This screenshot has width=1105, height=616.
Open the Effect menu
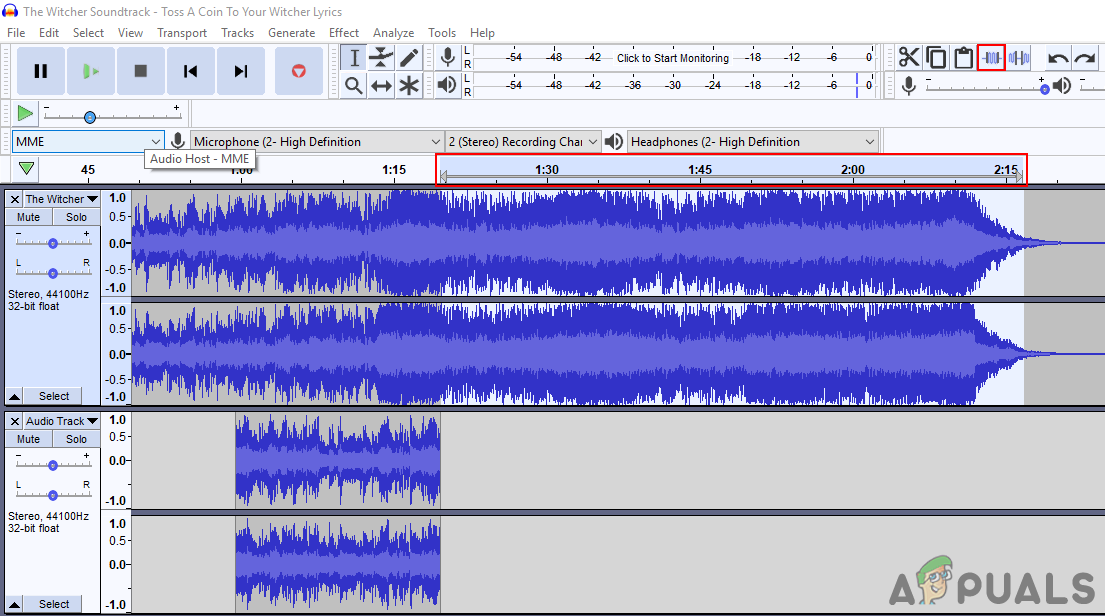pos(343,32)
